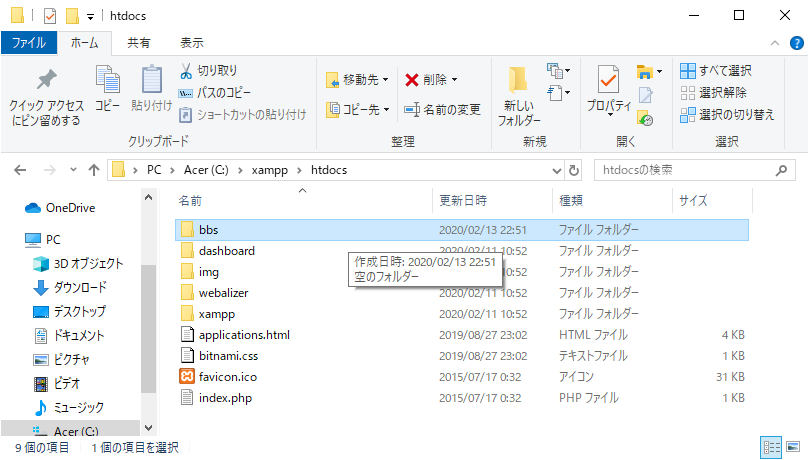This screenshot has width=809, height=460.
Task: Click the クイックアクセスにピン留めする pin icon
Action: click(46, 80)
